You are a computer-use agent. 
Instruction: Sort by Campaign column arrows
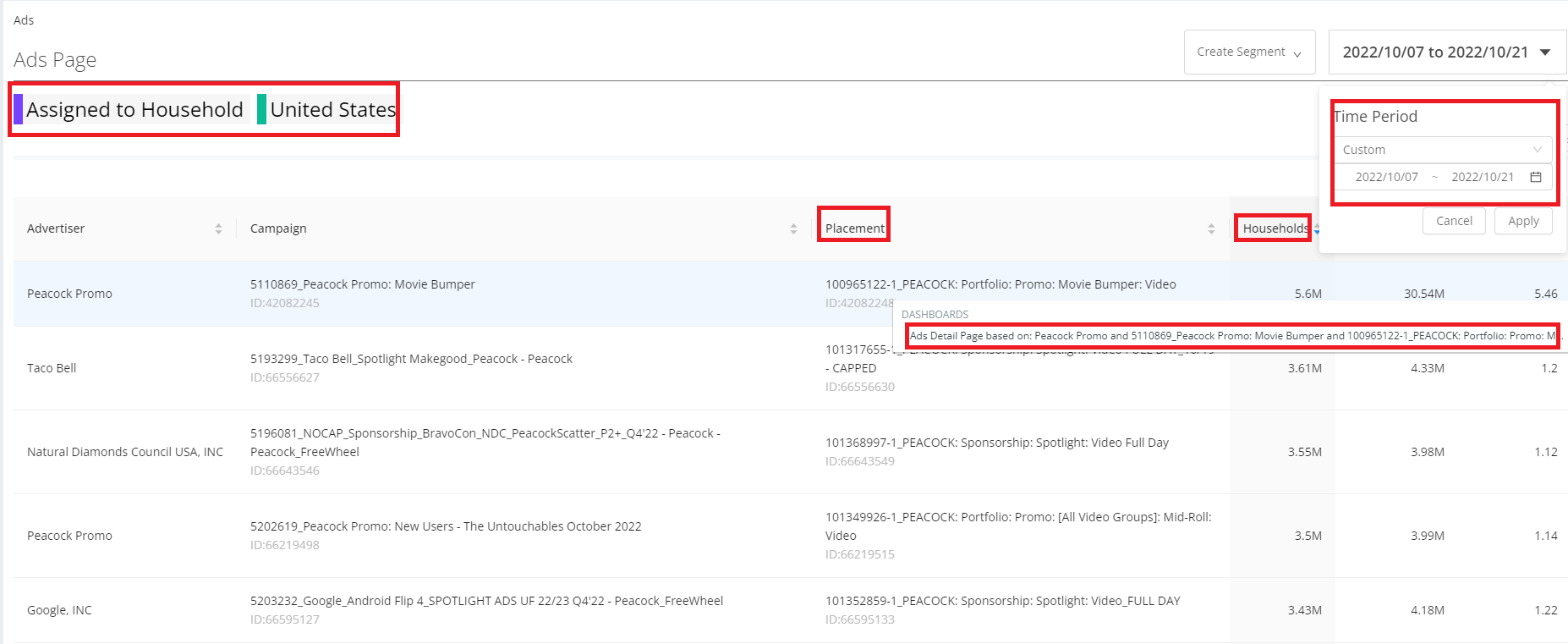pos(793,228)
